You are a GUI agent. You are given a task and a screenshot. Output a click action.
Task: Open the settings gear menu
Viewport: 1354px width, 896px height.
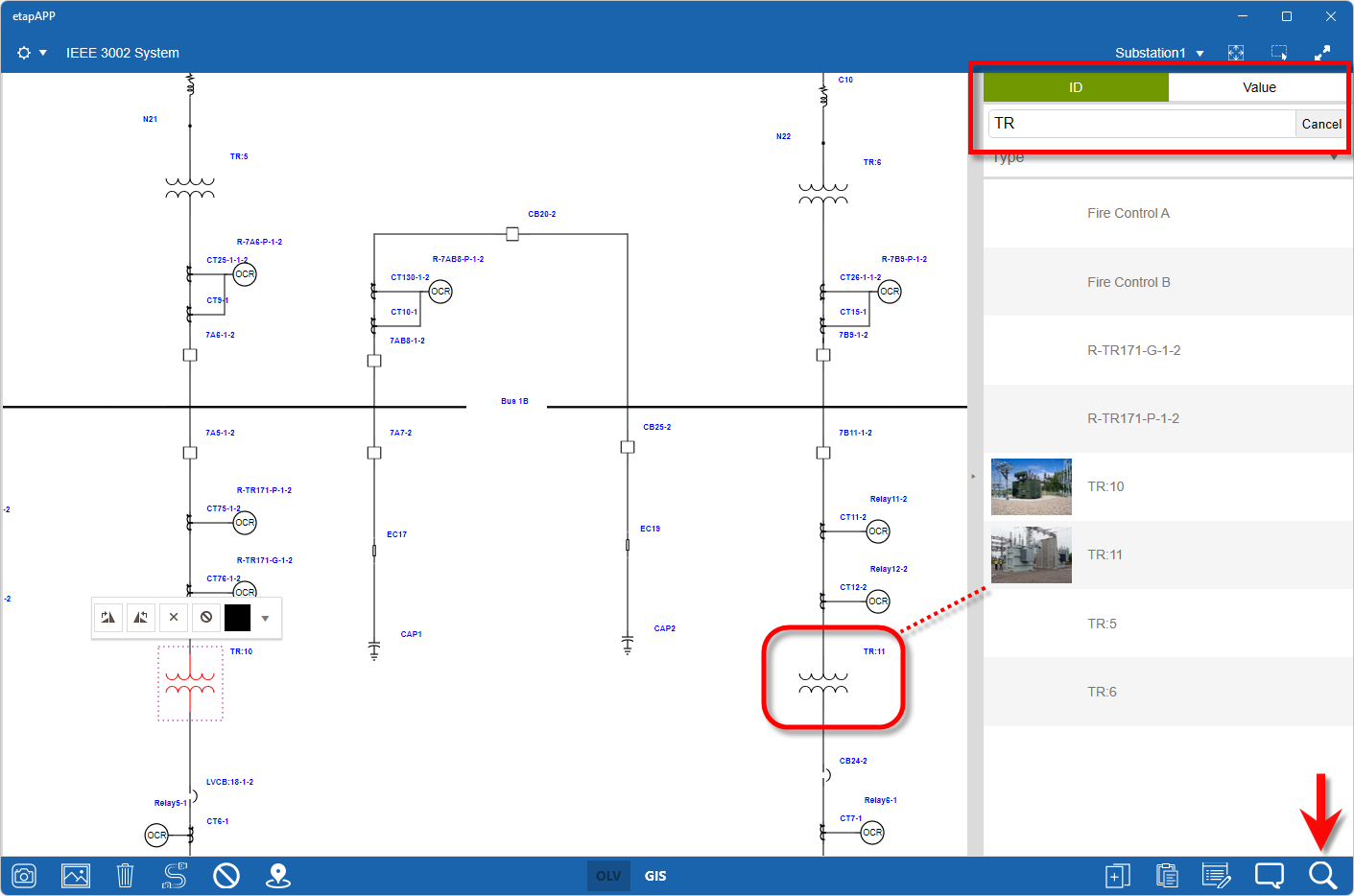click(x=24, y=53)
